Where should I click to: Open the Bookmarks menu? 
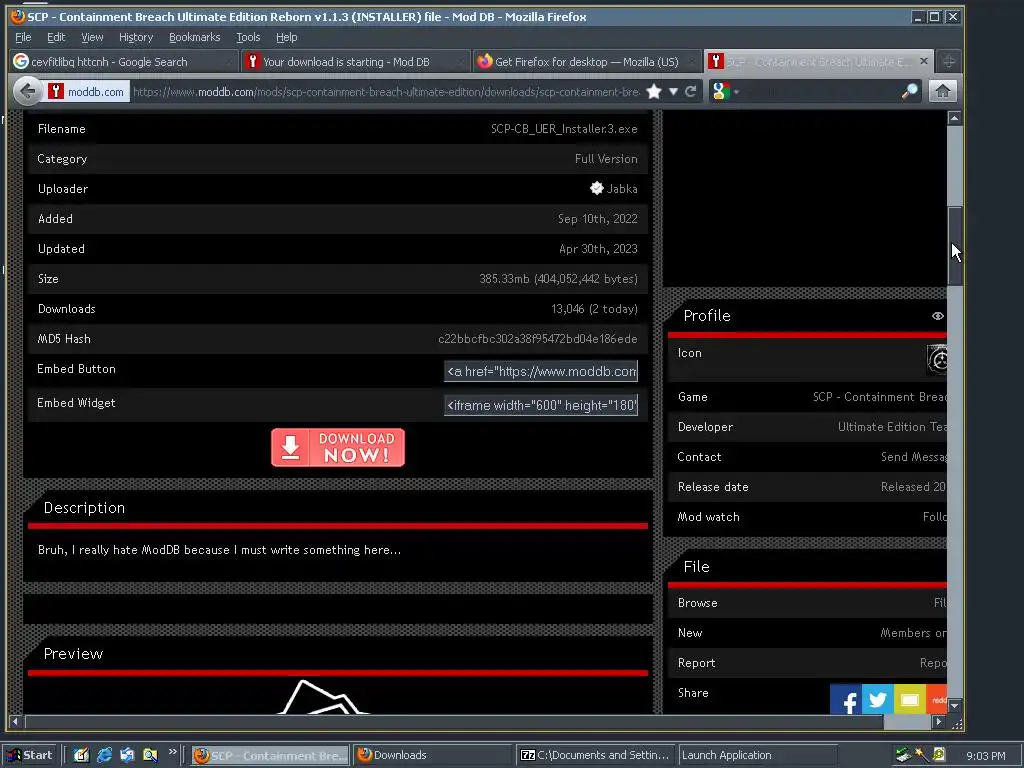(x=195, y=37)
